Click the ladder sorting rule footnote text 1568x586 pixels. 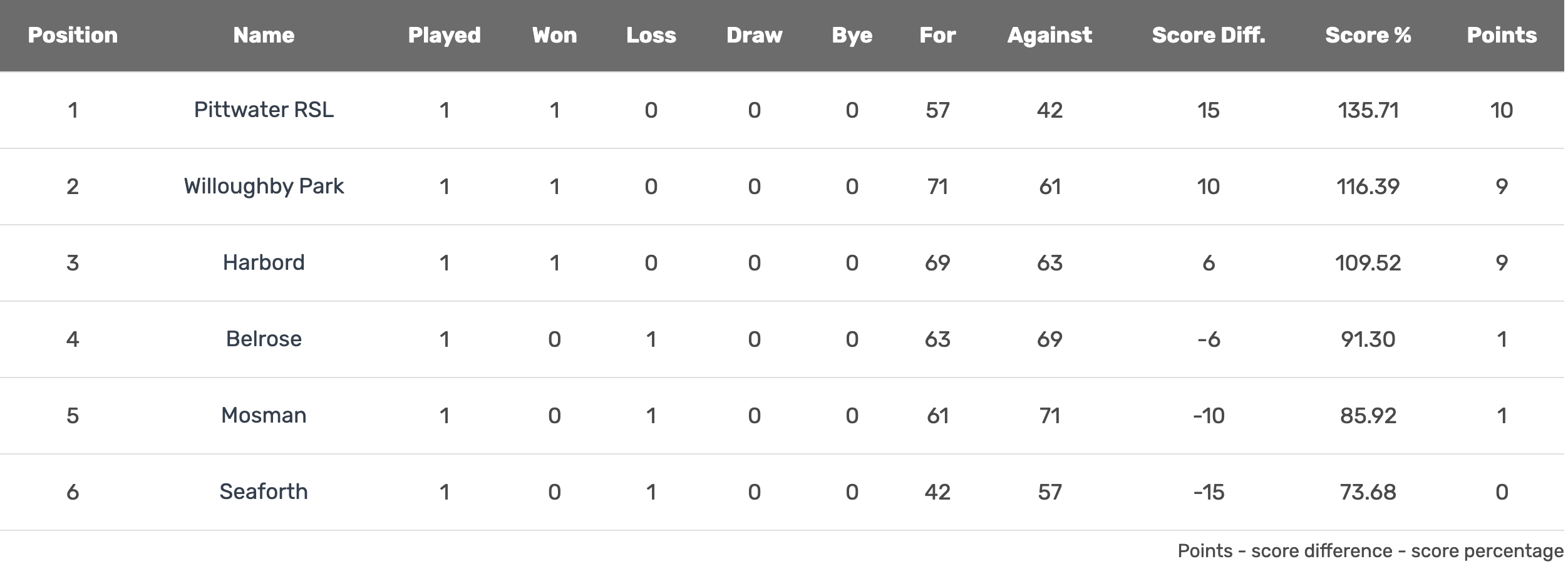(x=1370, y=551)
